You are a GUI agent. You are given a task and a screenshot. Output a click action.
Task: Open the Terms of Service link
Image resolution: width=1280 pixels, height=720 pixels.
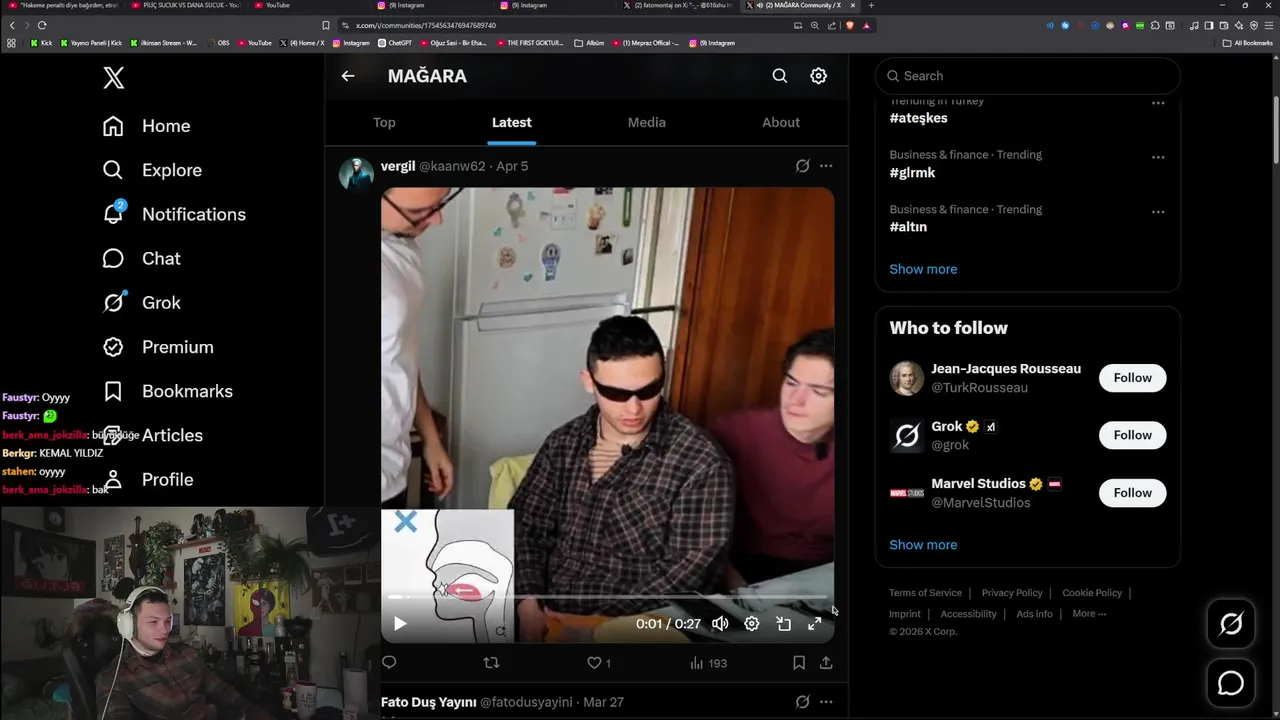pyautogui.click(x=925, y=593)
